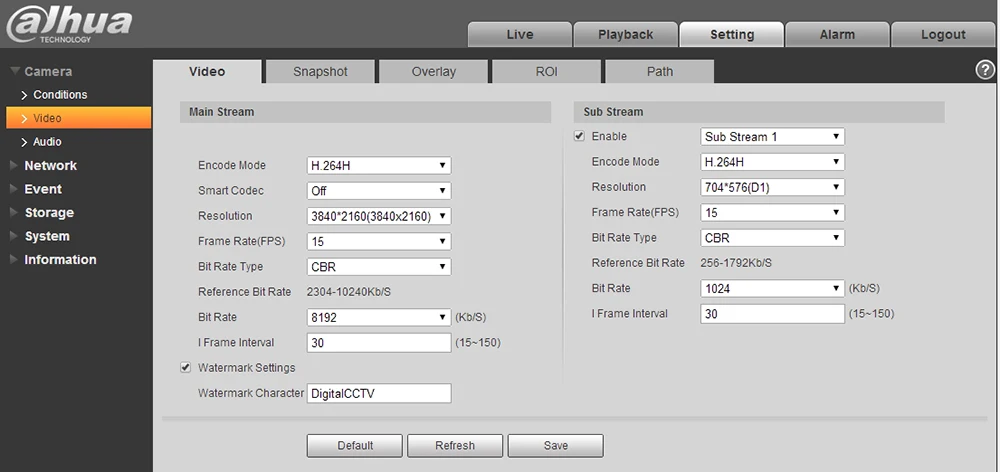Click the Refresh button
This screenshot has height=472, width=1000.
[x=455, y=446]
